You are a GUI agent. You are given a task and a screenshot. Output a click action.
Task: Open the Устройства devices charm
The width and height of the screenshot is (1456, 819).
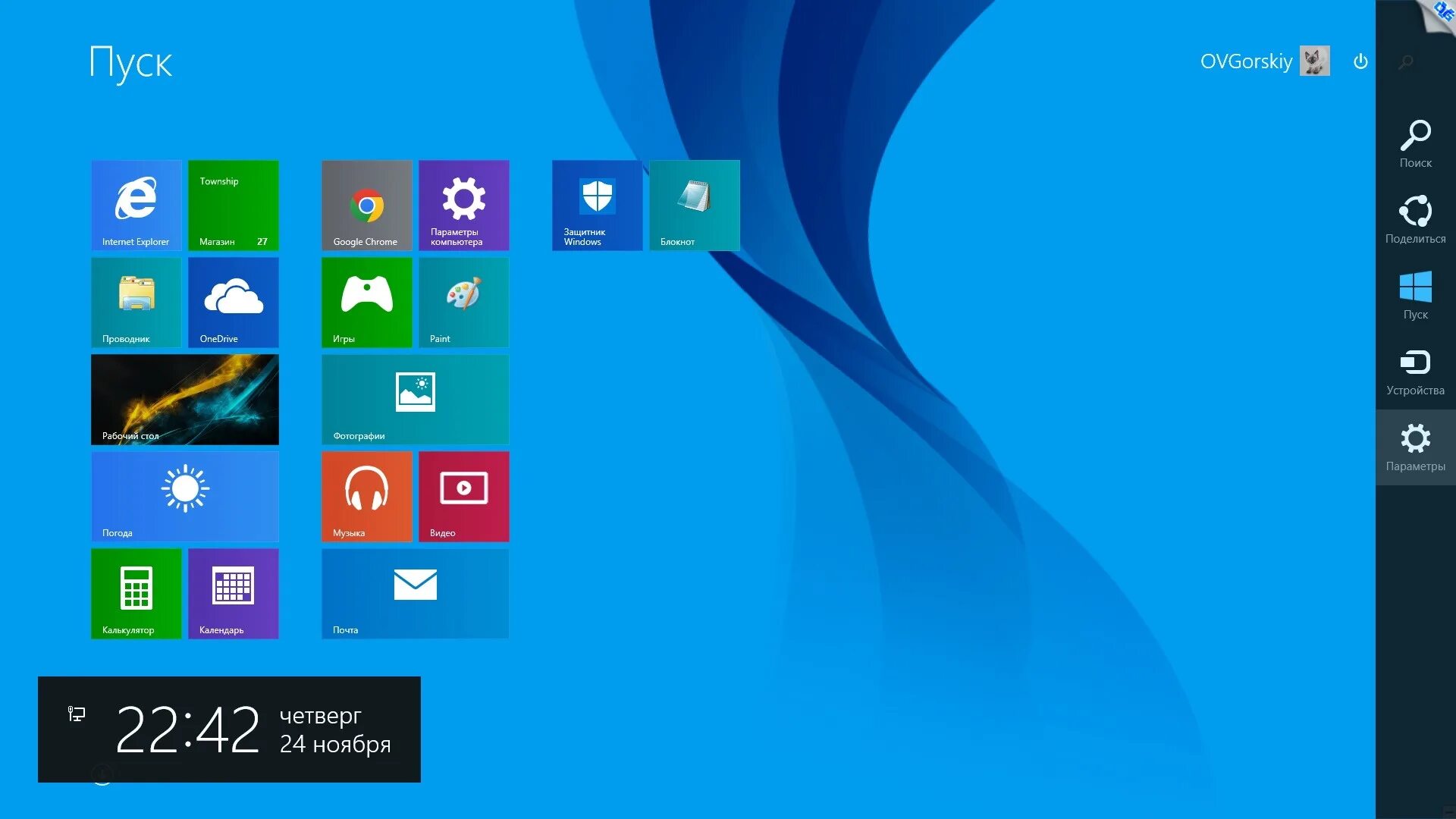[x=1416, y=372]
